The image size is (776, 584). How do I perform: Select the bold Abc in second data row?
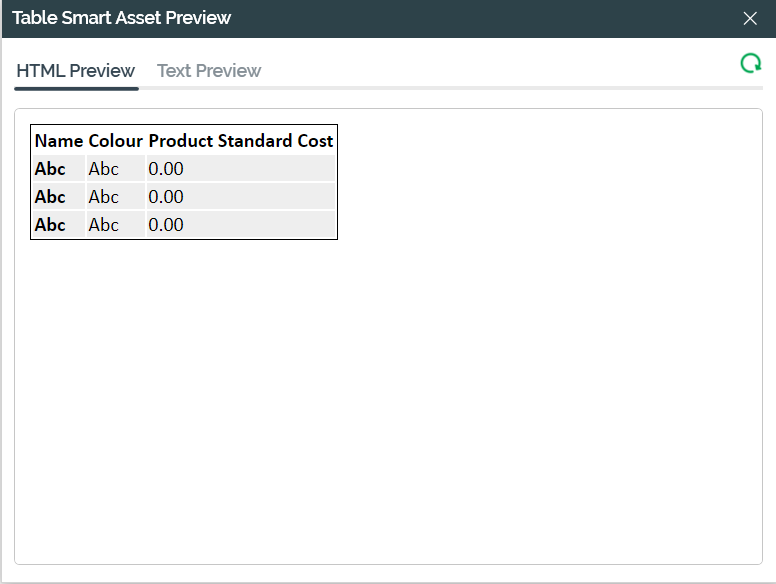(x=51, y=197)
